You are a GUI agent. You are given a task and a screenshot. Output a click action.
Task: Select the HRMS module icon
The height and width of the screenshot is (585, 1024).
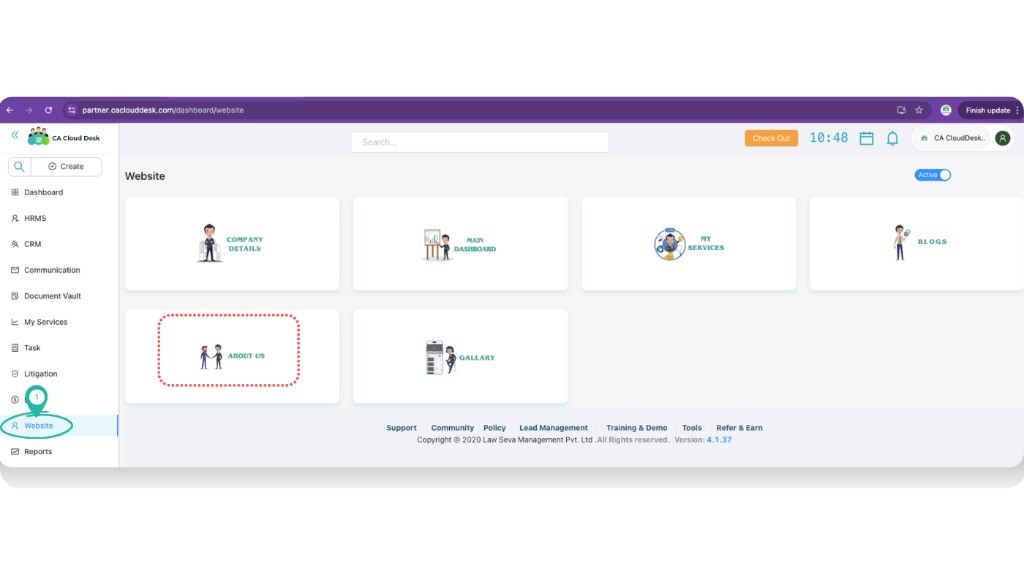15,217
